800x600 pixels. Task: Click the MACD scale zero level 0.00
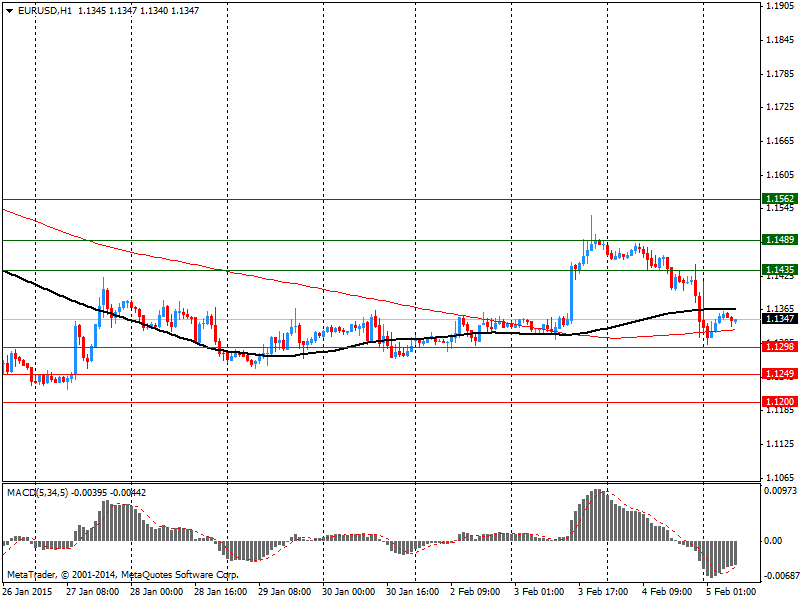(x=774, y=541)
